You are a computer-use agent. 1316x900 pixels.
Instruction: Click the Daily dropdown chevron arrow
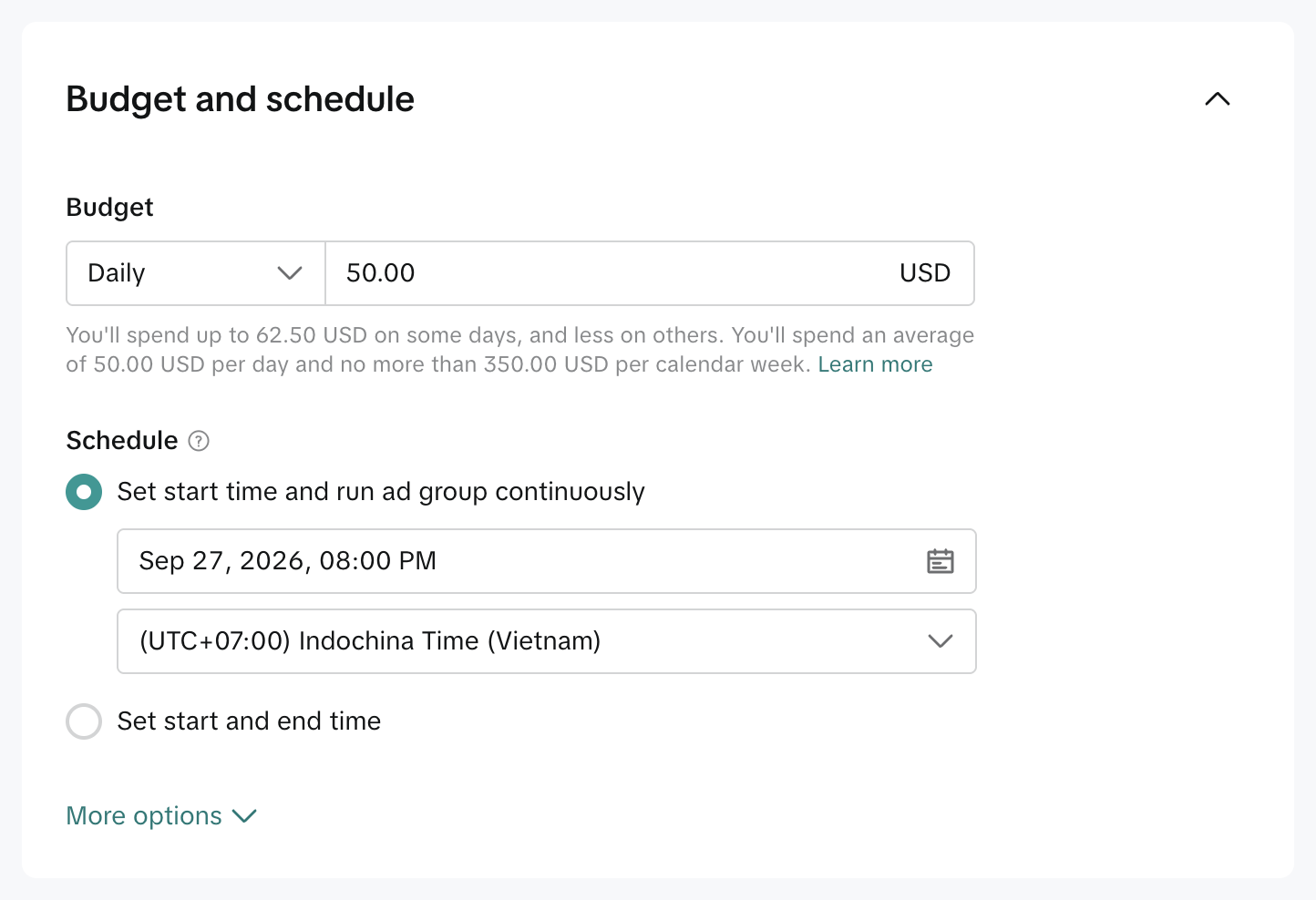point(290,273)
